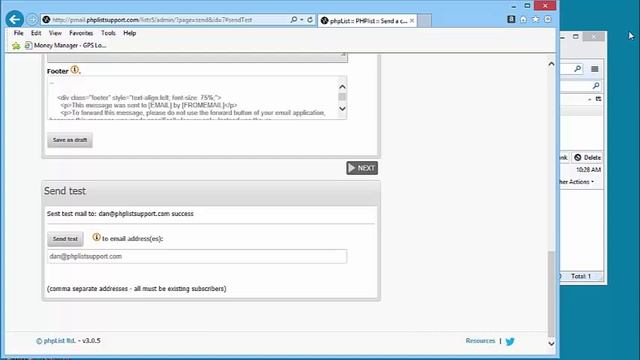Open the Tools menu
Screen dimensions: 640x360
tap(108, 33)
